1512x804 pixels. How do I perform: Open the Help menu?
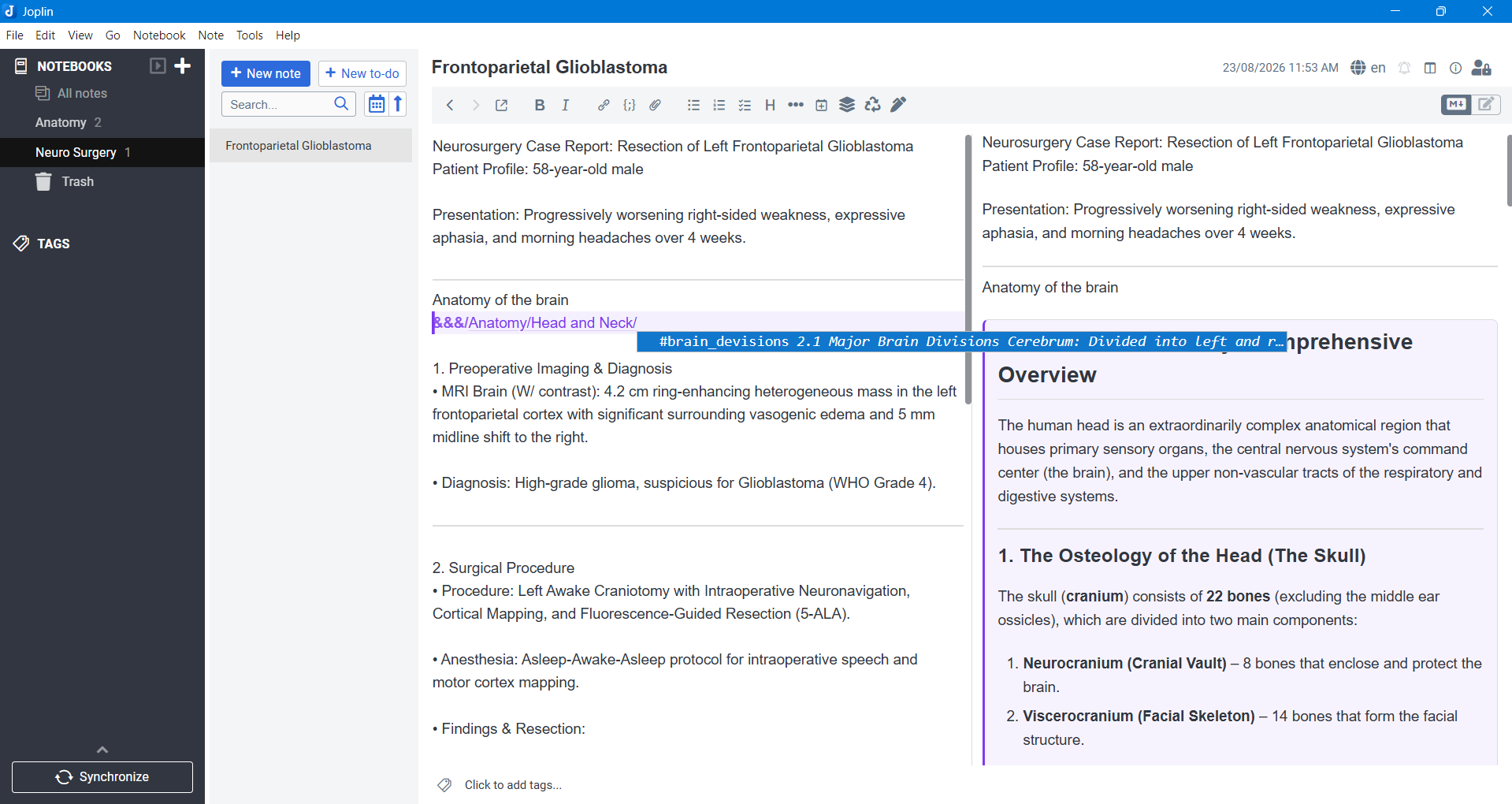[288, 35]
